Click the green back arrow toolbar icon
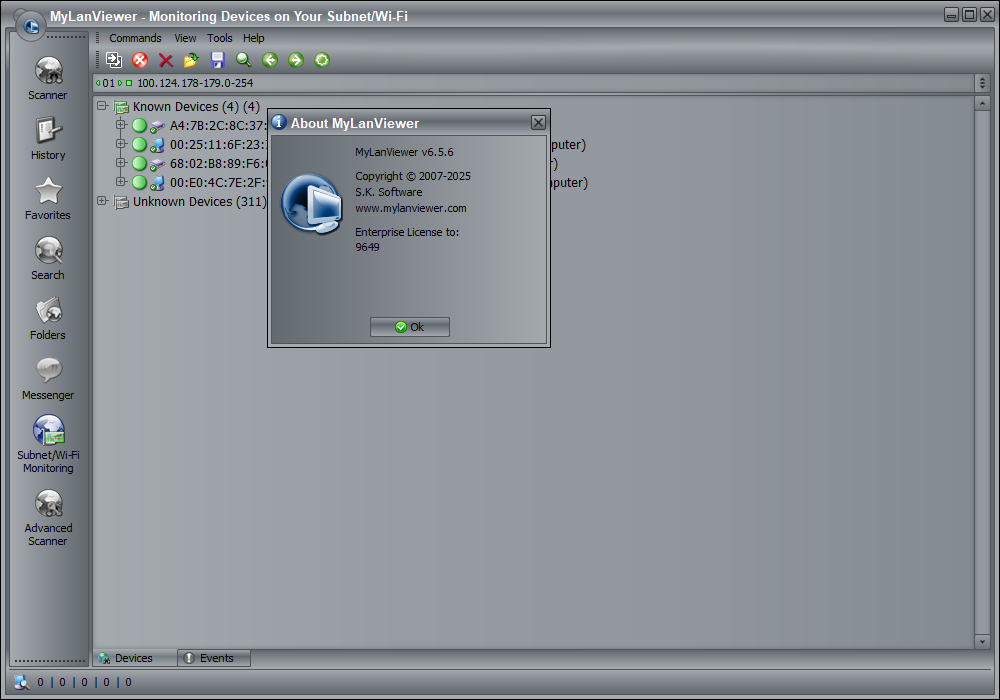The height and width of the screenshot is (700, 1000). (270, 60)
